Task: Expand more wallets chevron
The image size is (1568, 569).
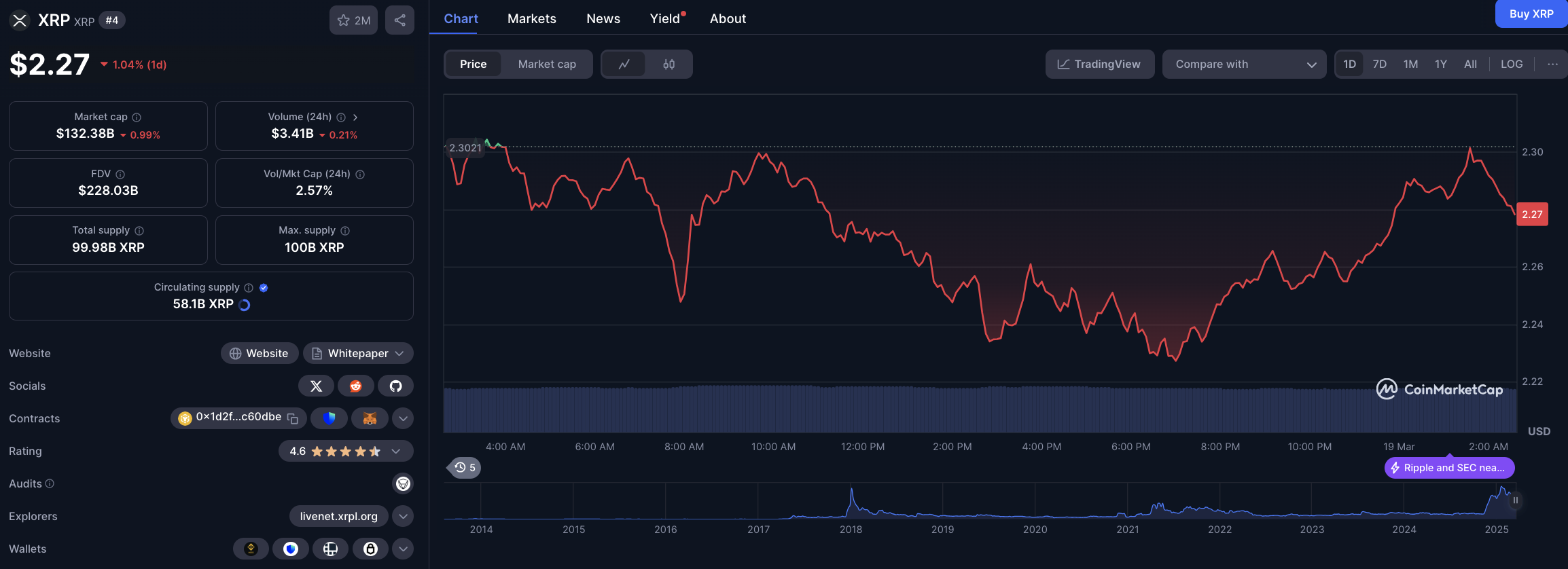Action: coord(403,549)
